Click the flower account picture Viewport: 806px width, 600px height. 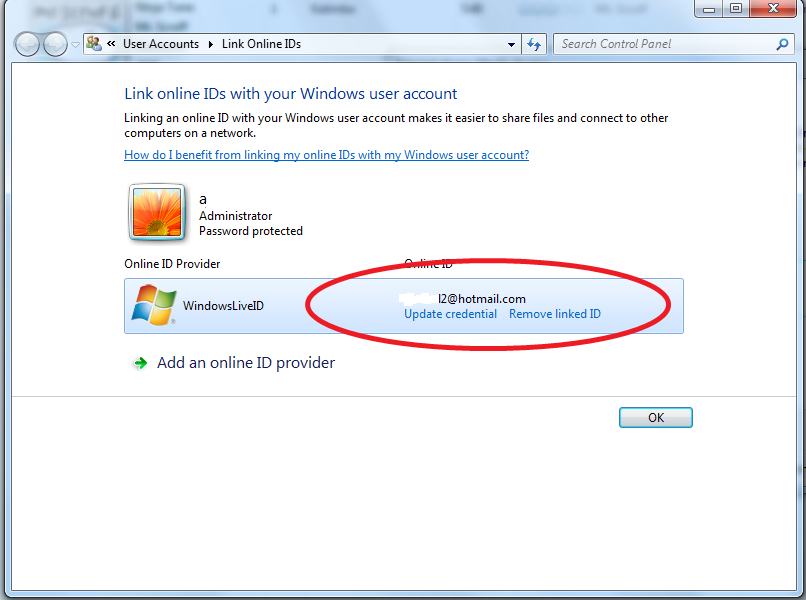point(157,212)
